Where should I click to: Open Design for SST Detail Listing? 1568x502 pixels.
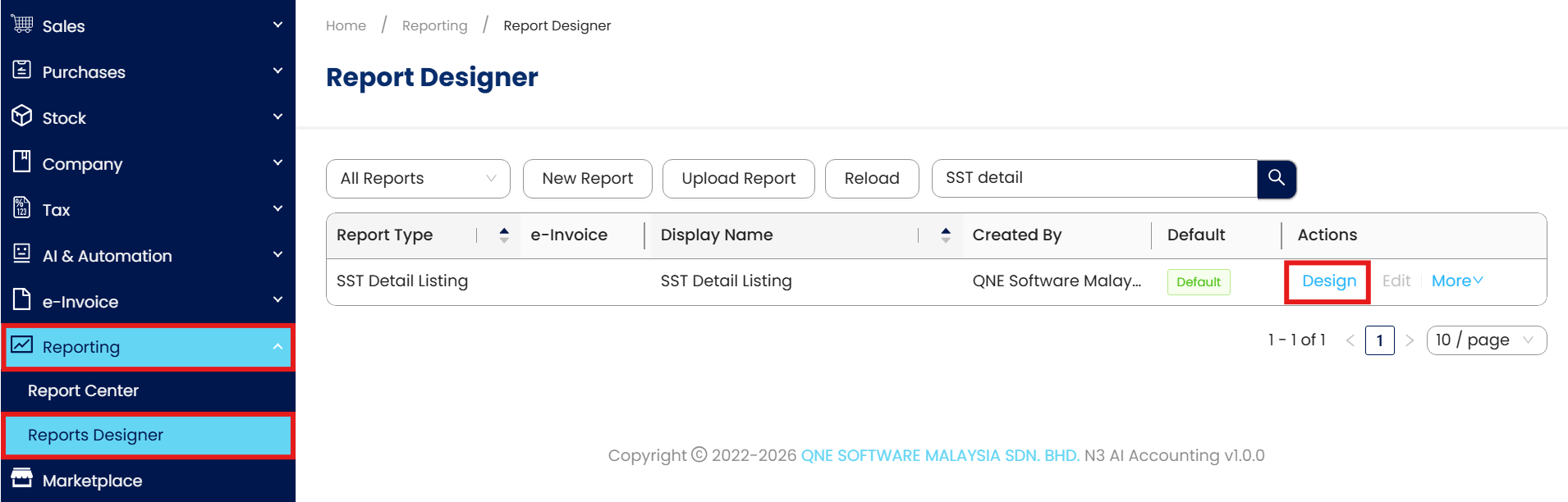pyautogui.click(x=1328, y=281)
